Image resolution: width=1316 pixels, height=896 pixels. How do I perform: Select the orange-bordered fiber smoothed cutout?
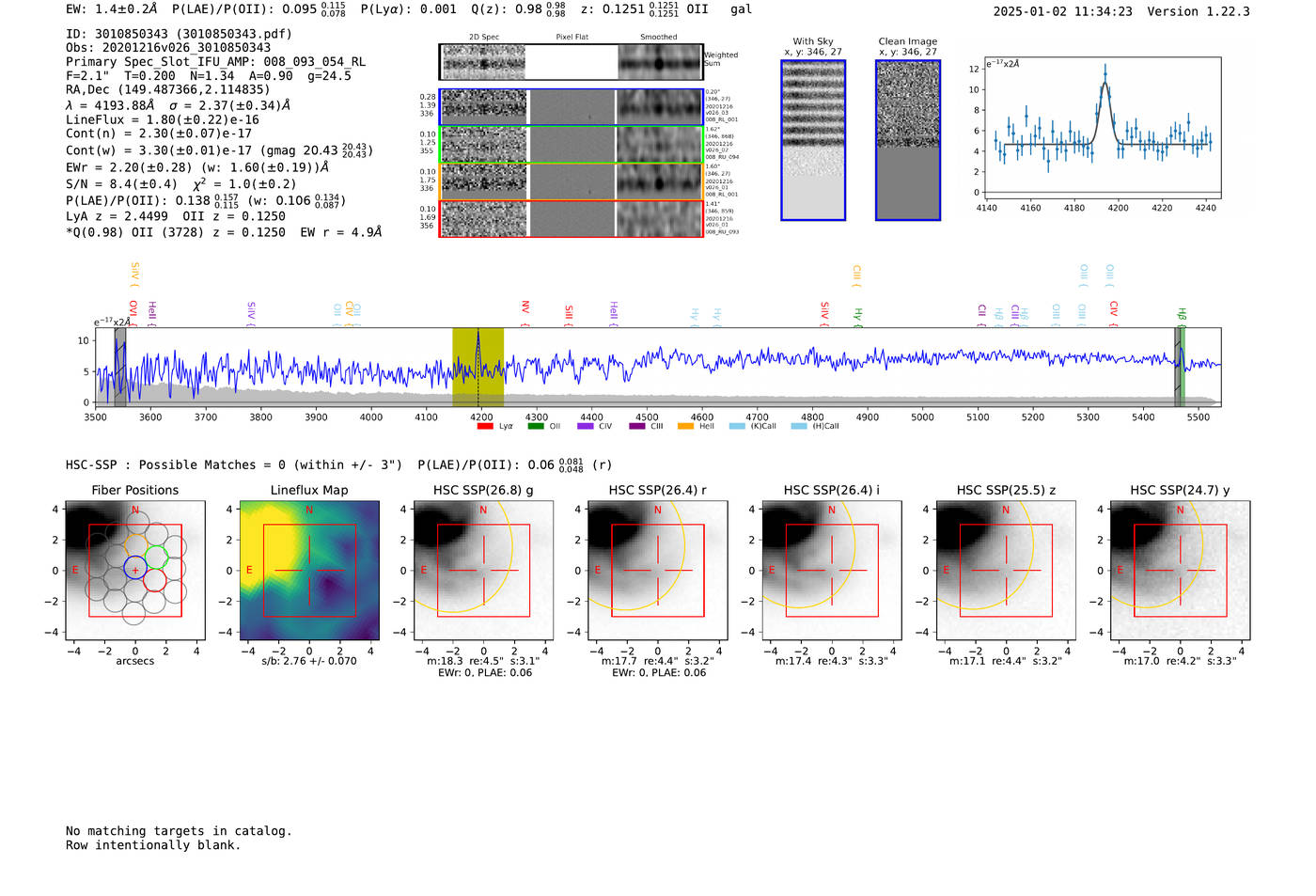(659, 181)
